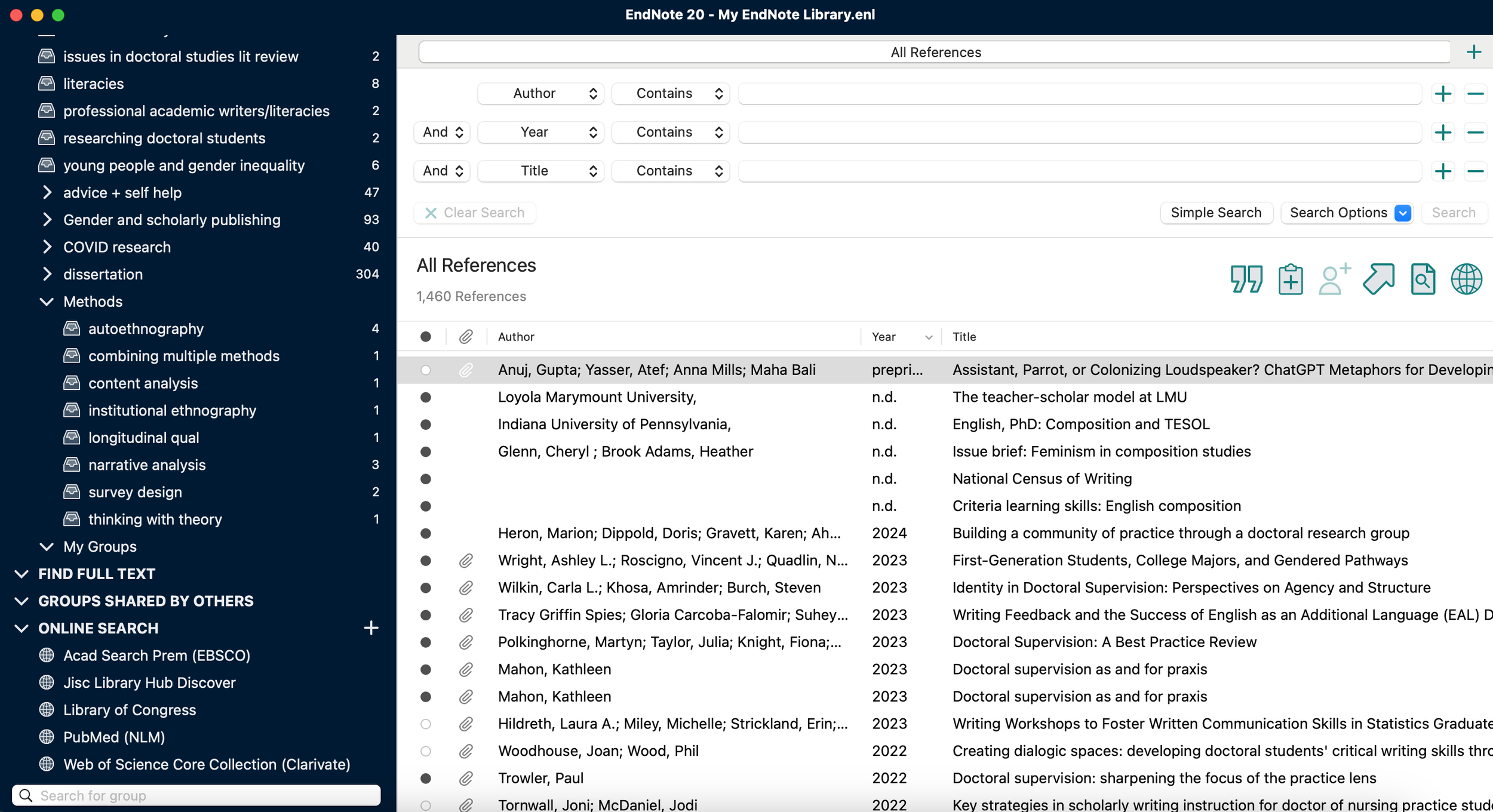
Task: Open PubMed (NLM) online search
Action: [114, 737]
